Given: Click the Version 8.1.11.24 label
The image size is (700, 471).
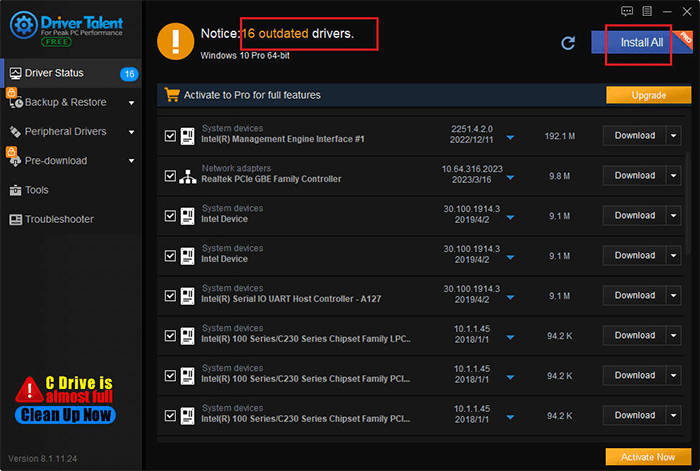Looking at the screenshot, I should coord(42,459).
